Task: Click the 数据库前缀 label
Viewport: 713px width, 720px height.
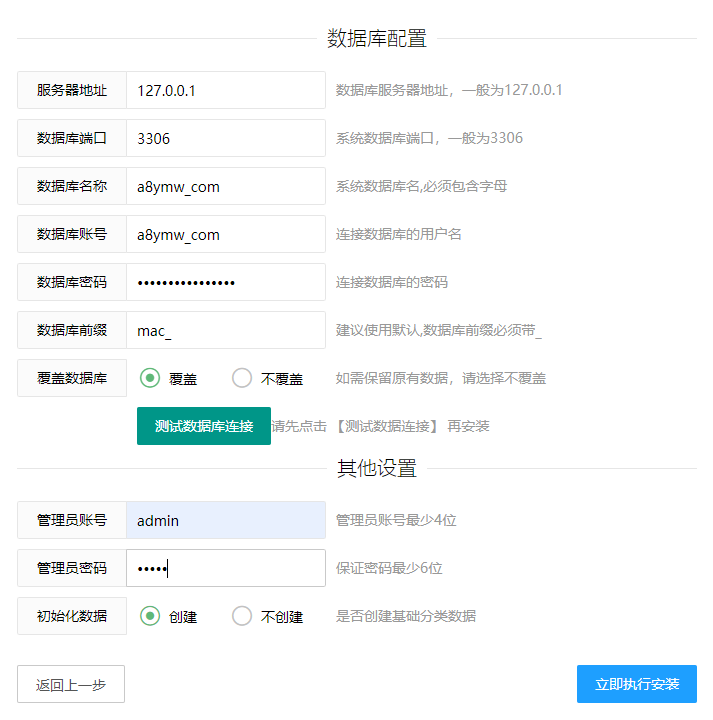Action: coord(72,330)
